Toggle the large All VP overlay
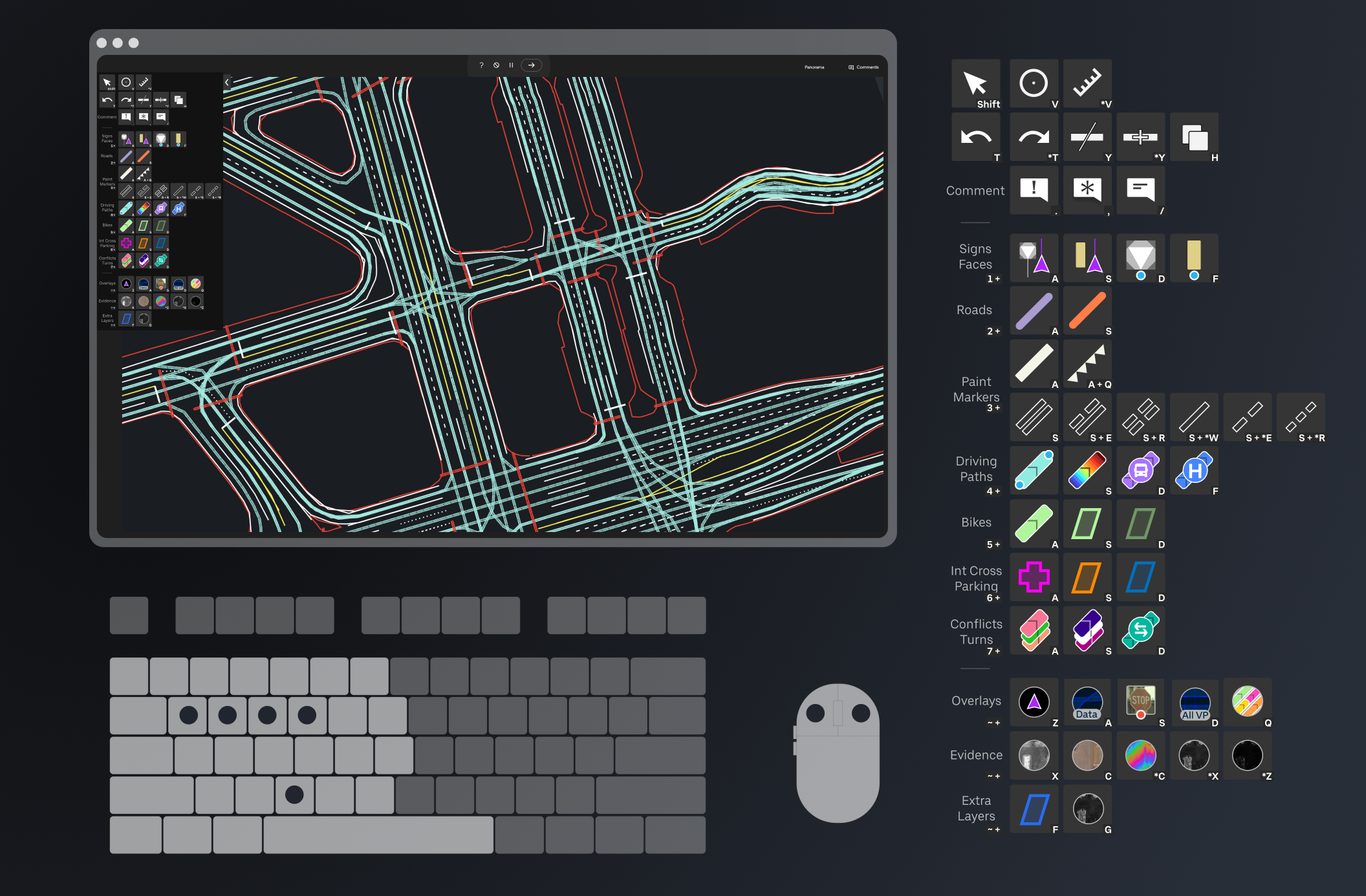 (1194, 703)
